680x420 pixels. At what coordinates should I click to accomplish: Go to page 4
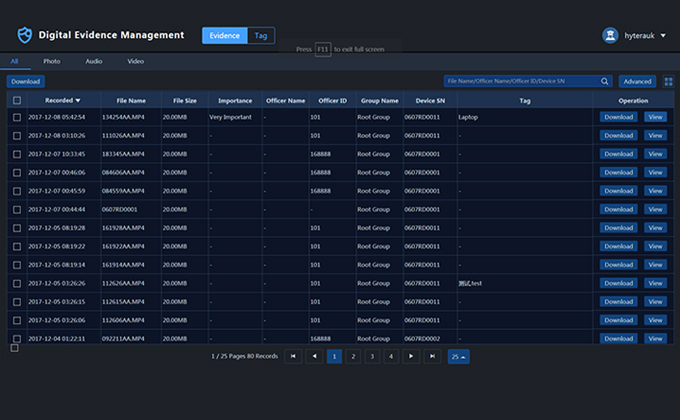pos(391,357)
